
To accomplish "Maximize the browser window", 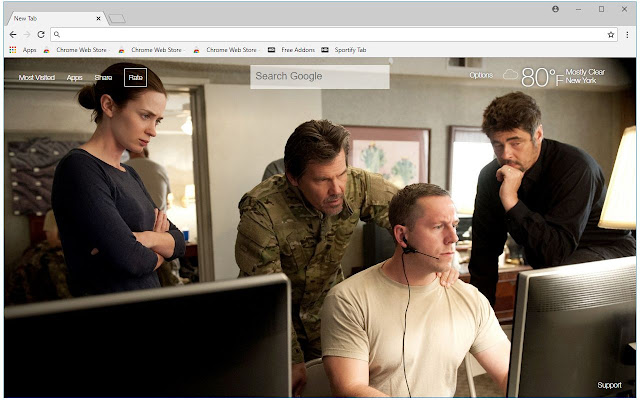I will [601, 9].
